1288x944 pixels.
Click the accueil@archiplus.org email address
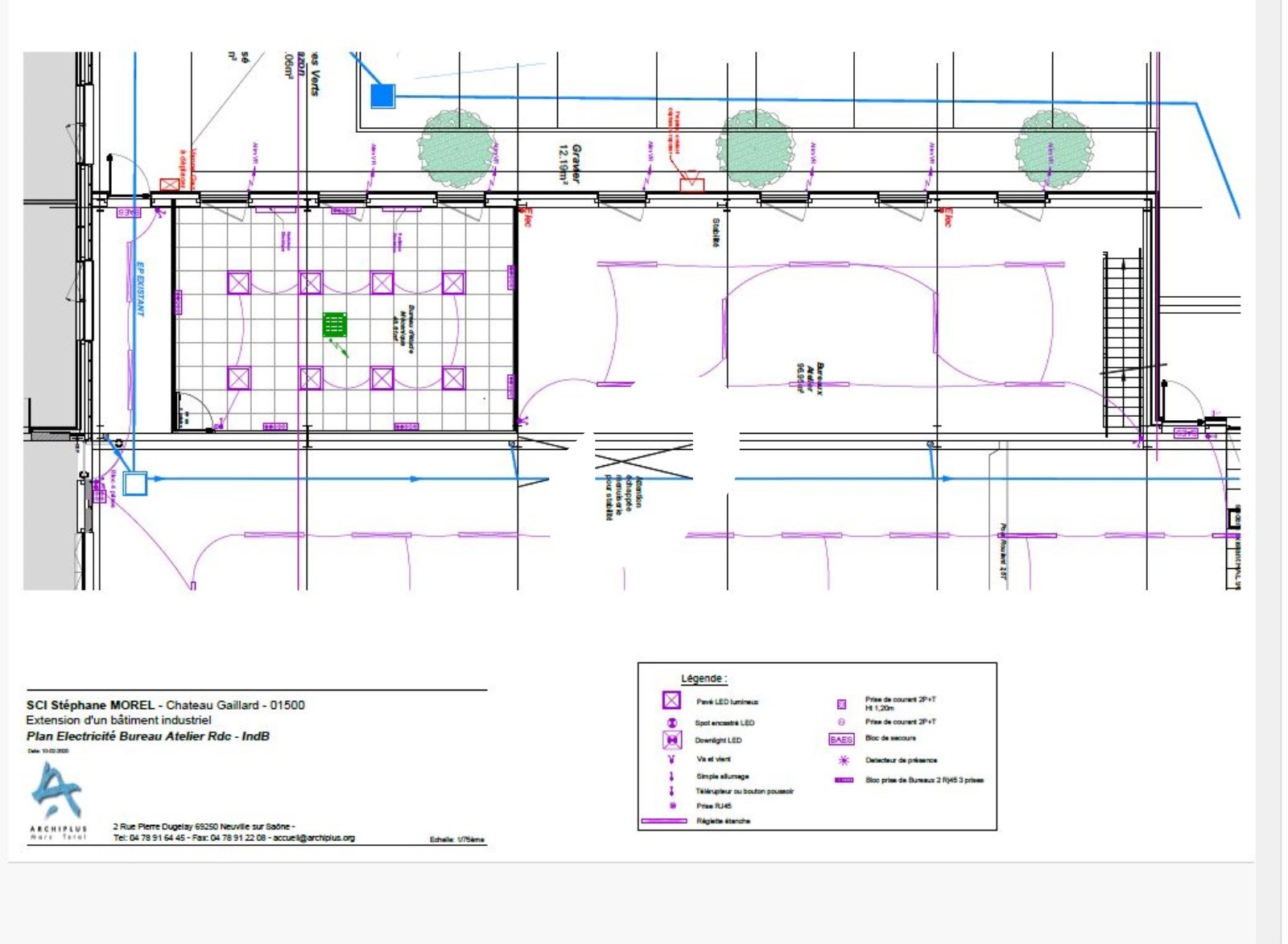coord(313,838)
